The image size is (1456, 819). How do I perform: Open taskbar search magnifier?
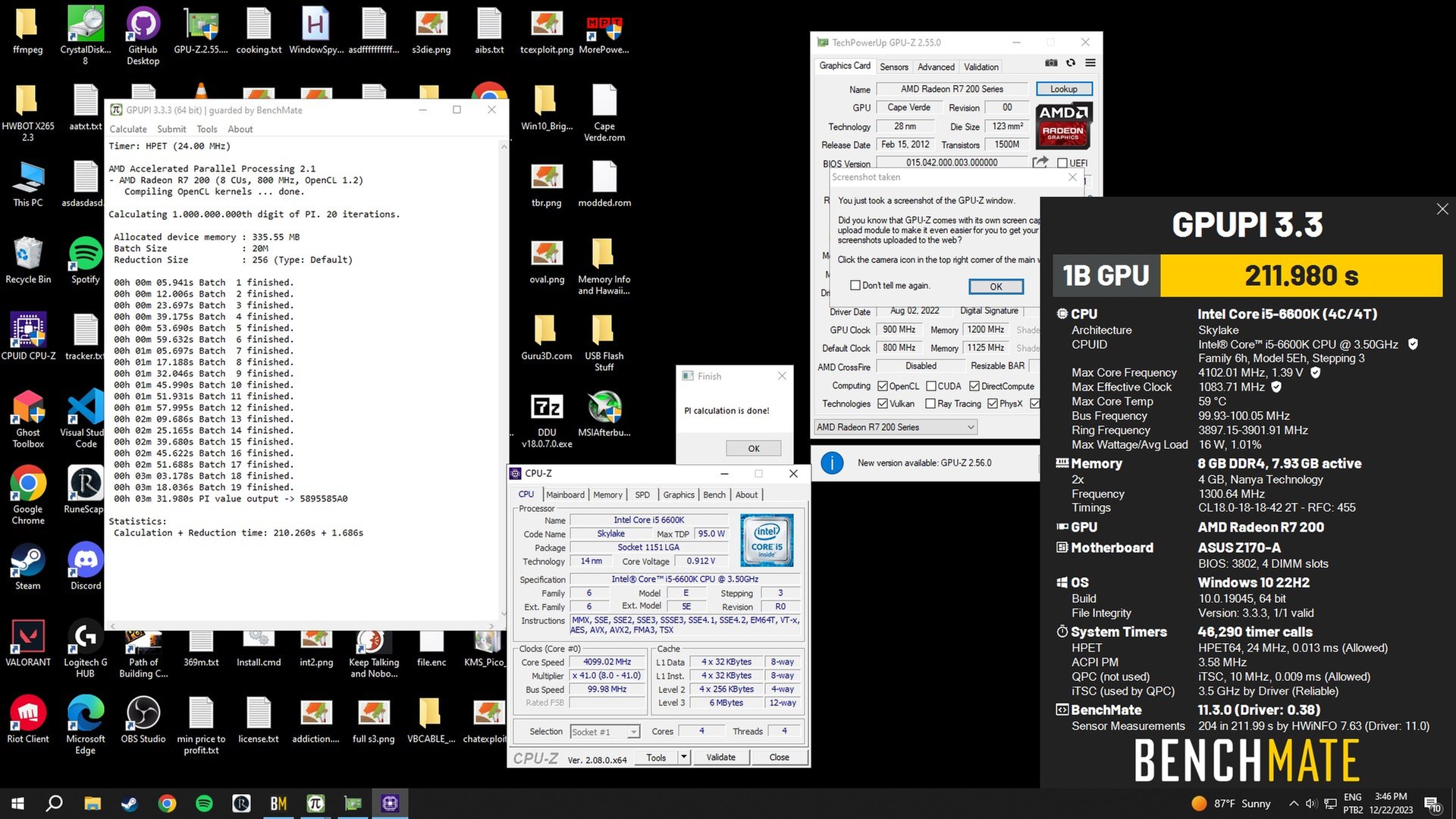pyautogui.click(x=55, y=803)
